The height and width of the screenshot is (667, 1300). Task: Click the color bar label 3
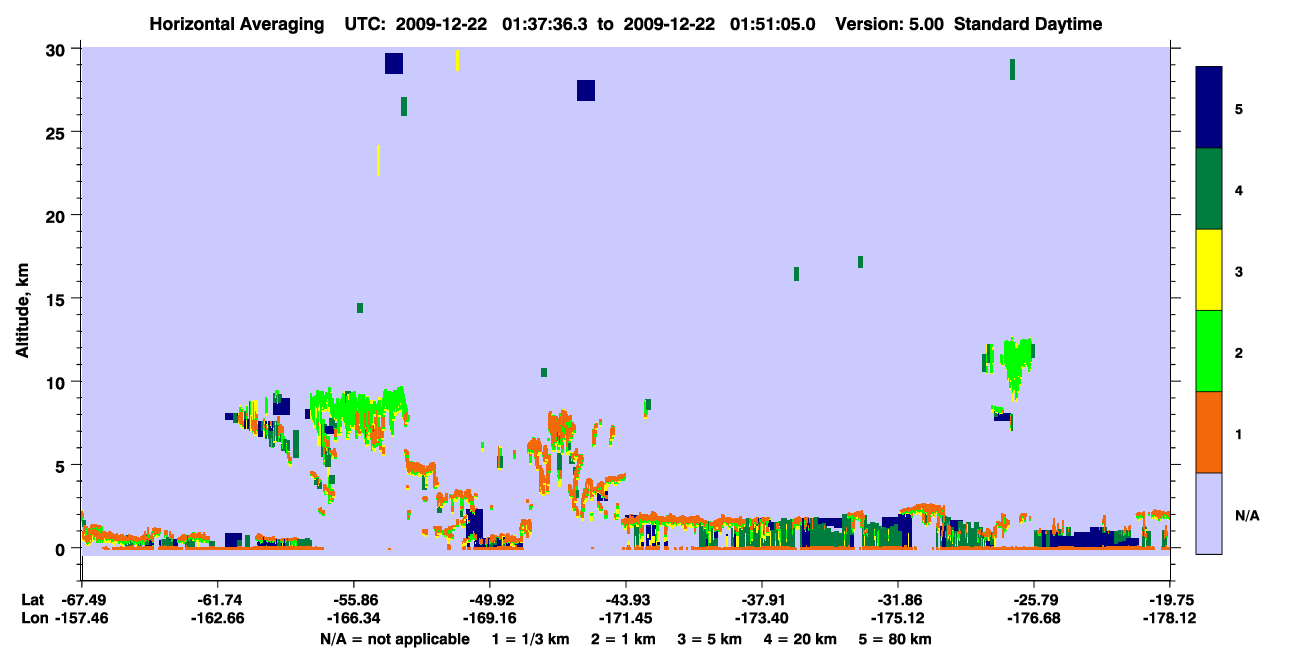(x=1239, y=271)
